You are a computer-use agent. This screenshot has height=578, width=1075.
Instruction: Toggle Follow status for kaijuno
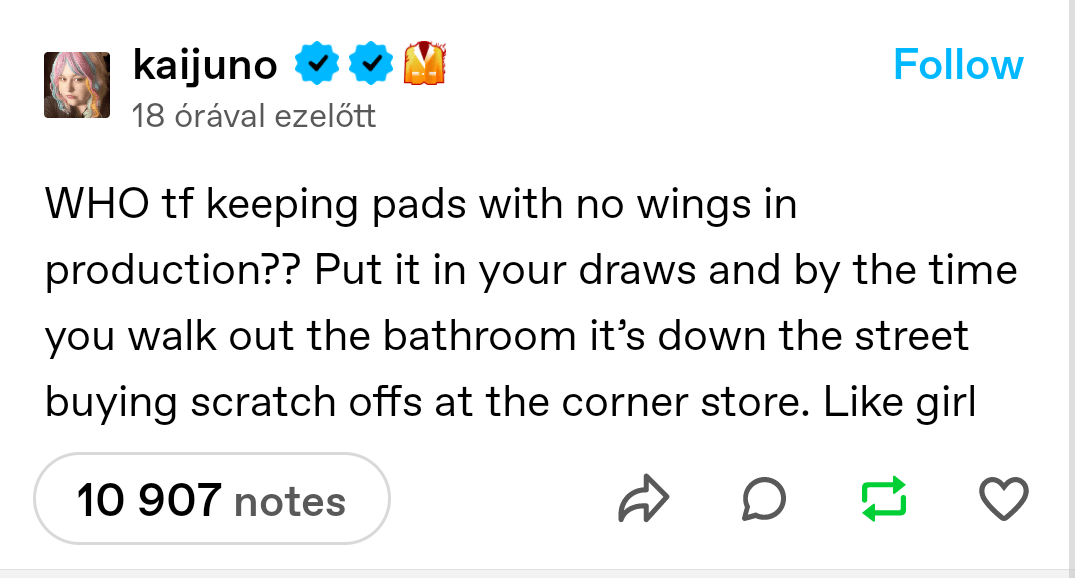(958, 64)
